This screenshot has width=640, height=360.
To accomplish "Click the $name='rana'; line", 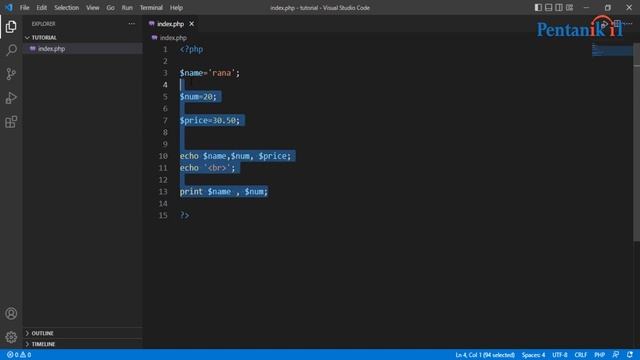I will coord(209,73).
